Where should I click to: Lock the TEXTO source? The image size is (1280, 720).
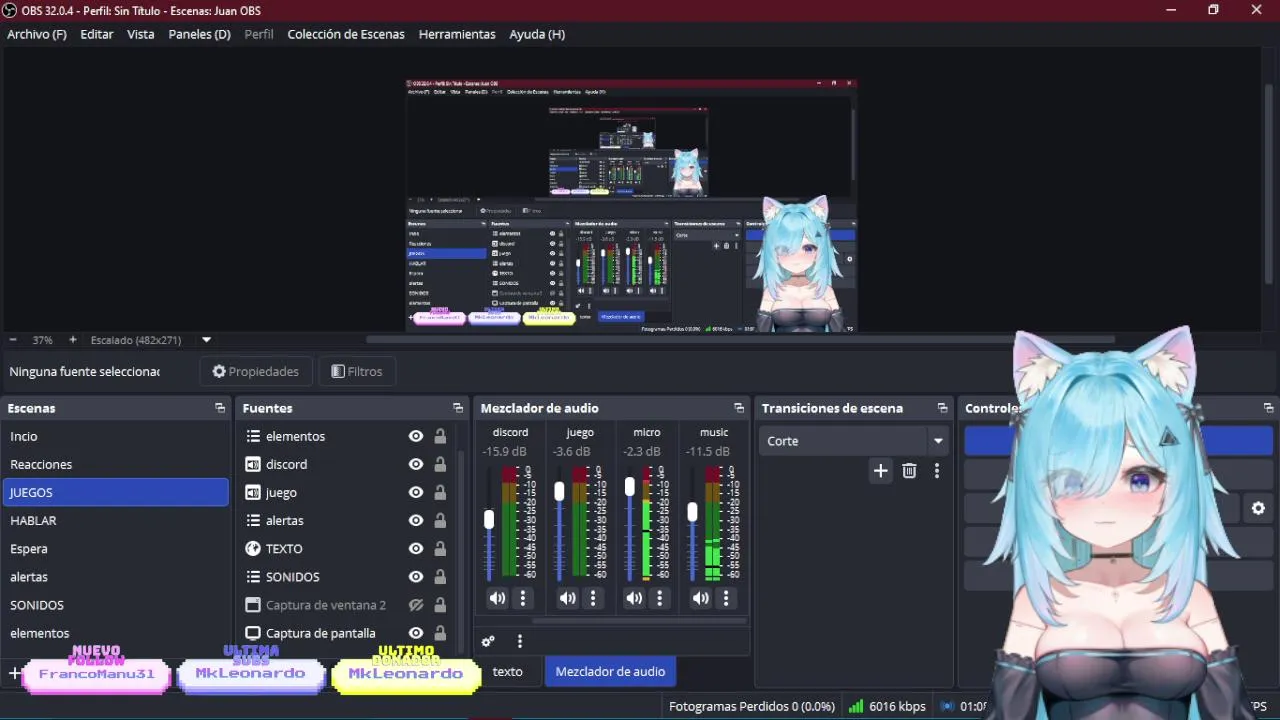pyautogui.click(x=440, y=548)
